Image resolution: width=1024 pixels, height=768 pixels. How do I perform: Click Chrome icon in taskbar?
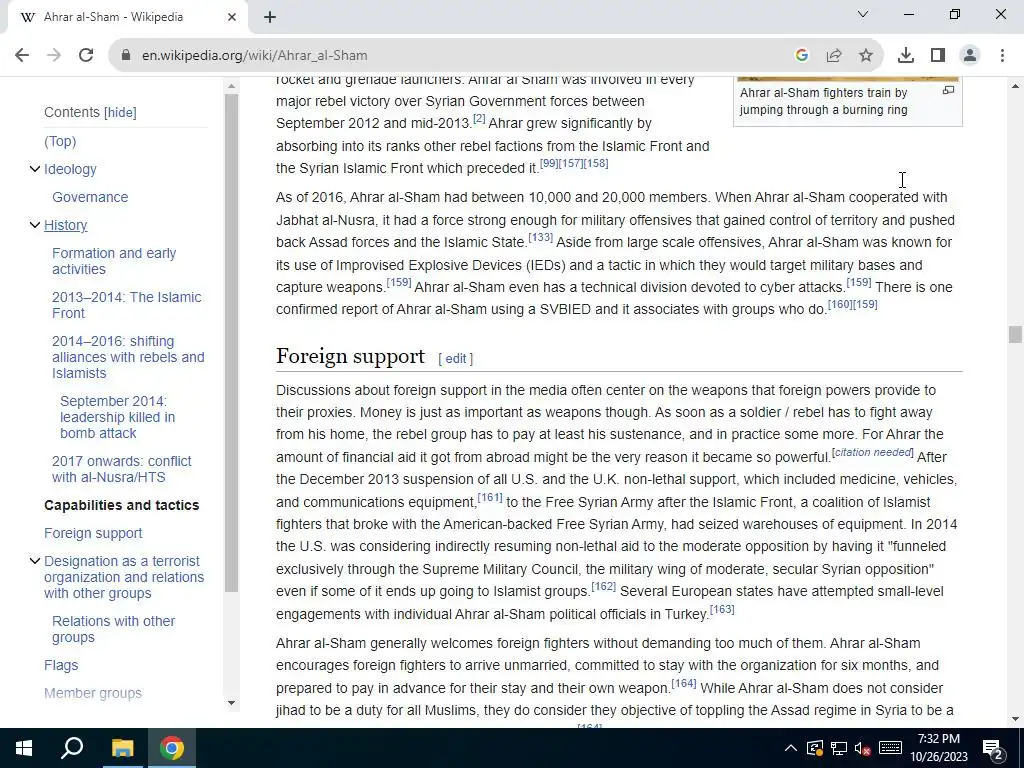click(x=172, y=748)
